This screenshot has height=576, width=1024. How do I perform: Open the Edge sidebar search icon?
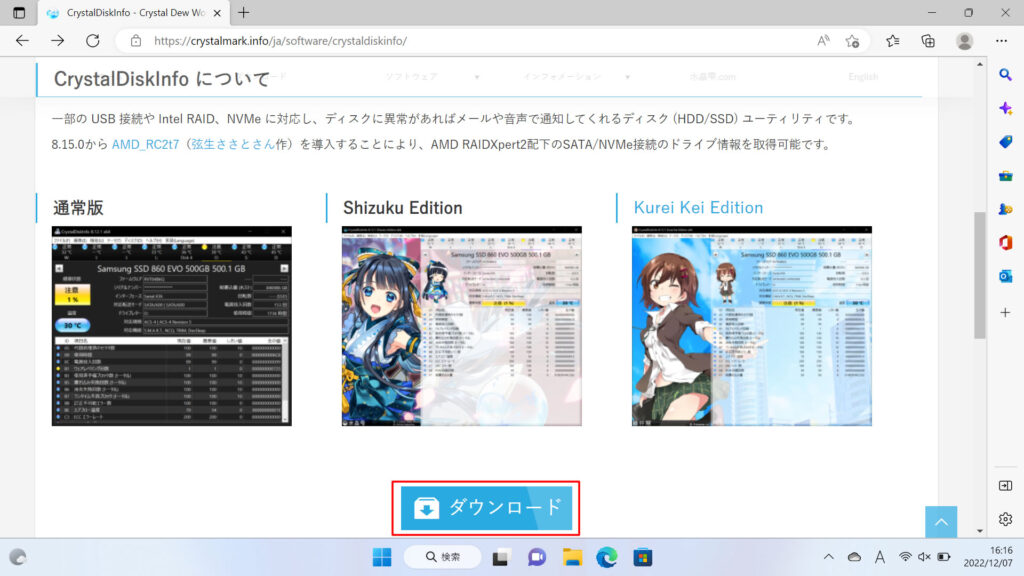pos(1005,74)
